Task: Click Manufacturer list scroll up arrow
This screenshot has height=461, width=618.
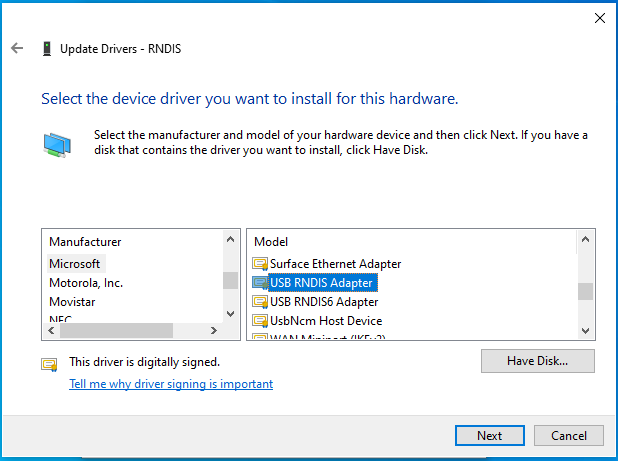Action: tap(231, 239)
